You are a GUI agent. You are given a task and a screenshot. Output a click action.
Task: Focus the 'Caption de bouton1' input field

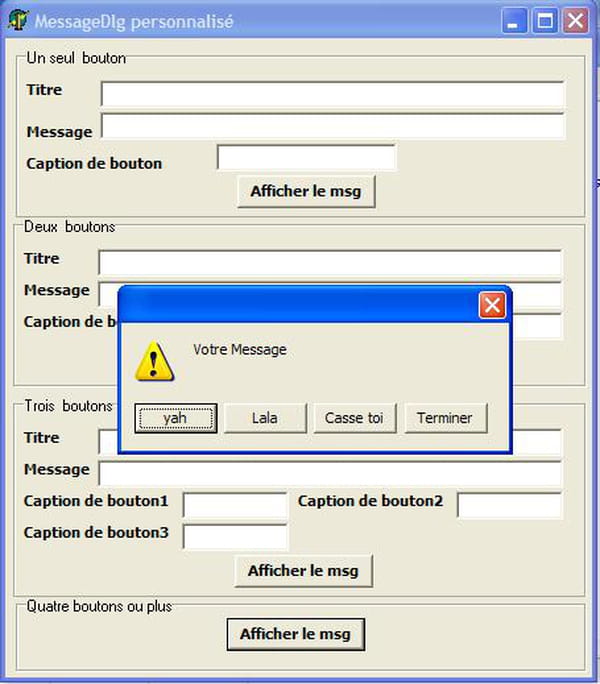pyautogui.click(x=235, y=505)
